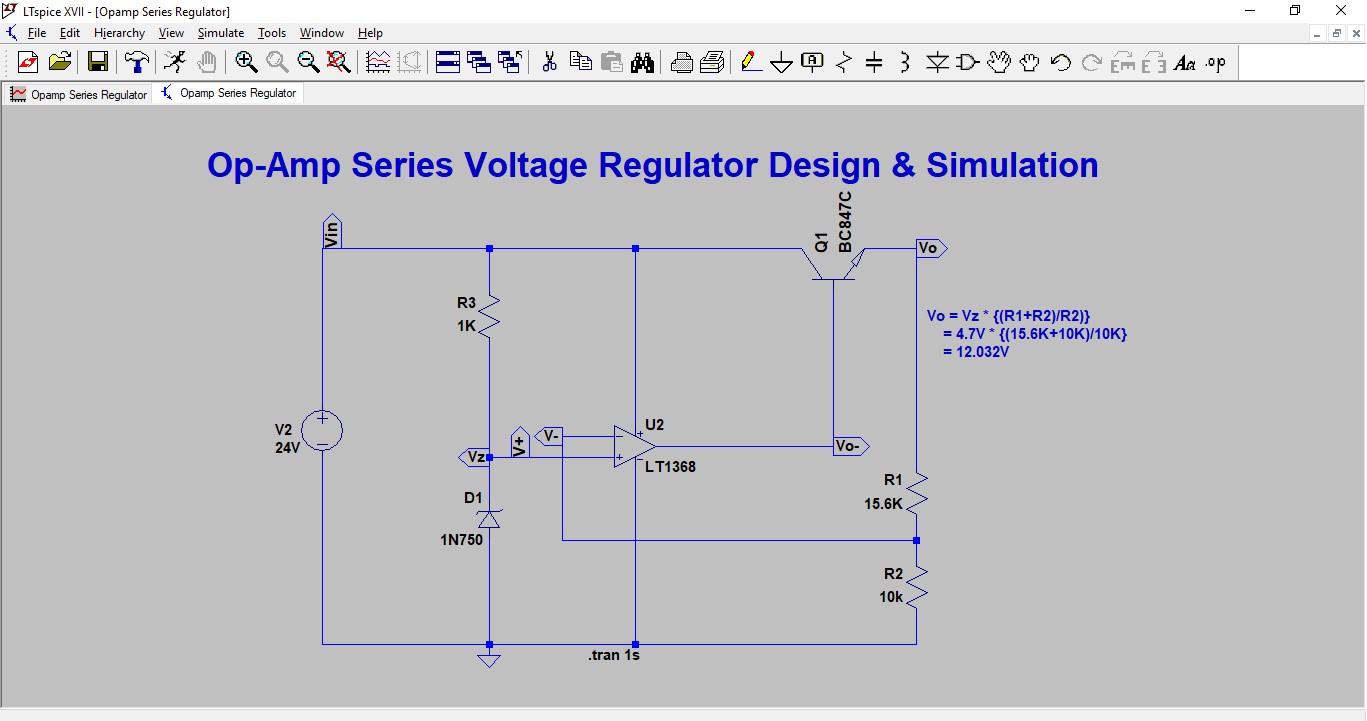Select the text annotation tool
1367x721 pixels.
[x=1185, y=62]
